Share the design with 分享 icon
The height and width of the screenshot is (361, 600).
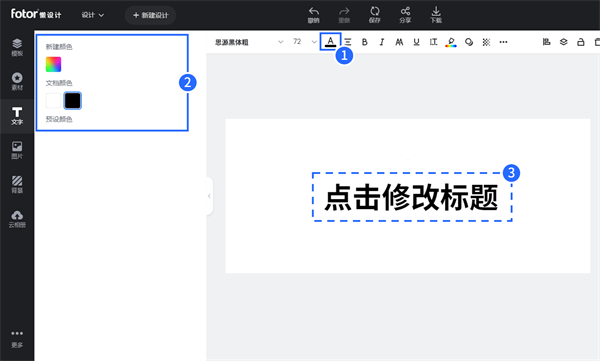point(405,15)
